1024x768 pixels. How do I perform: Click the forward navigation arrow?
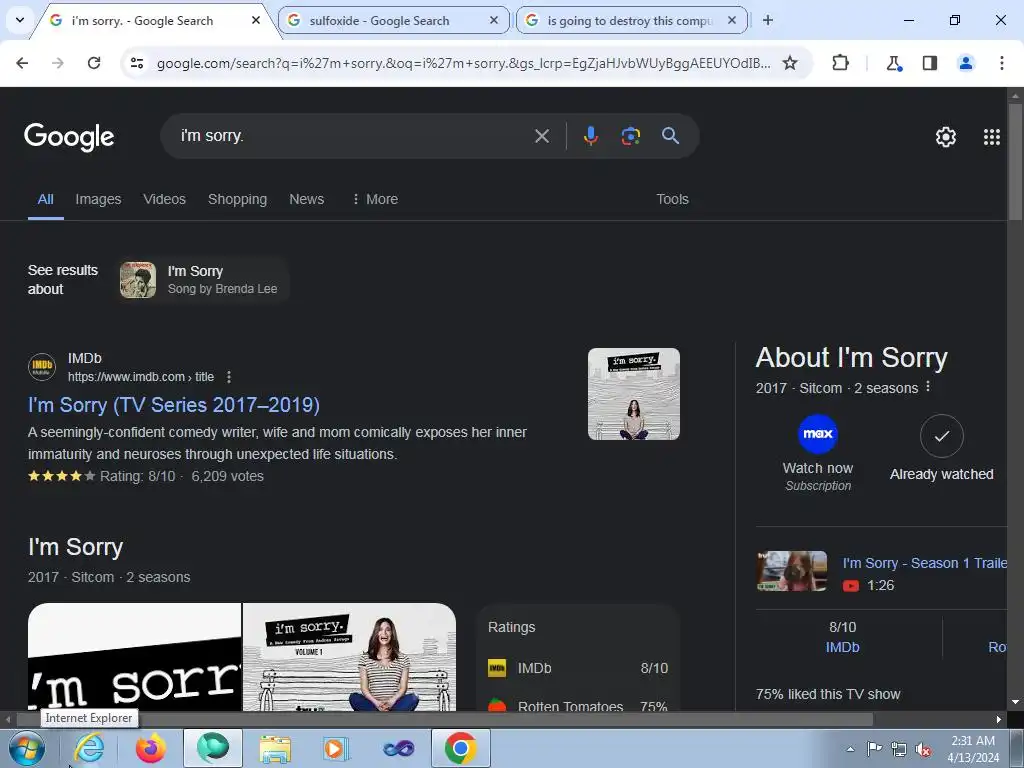pos(58,63)
